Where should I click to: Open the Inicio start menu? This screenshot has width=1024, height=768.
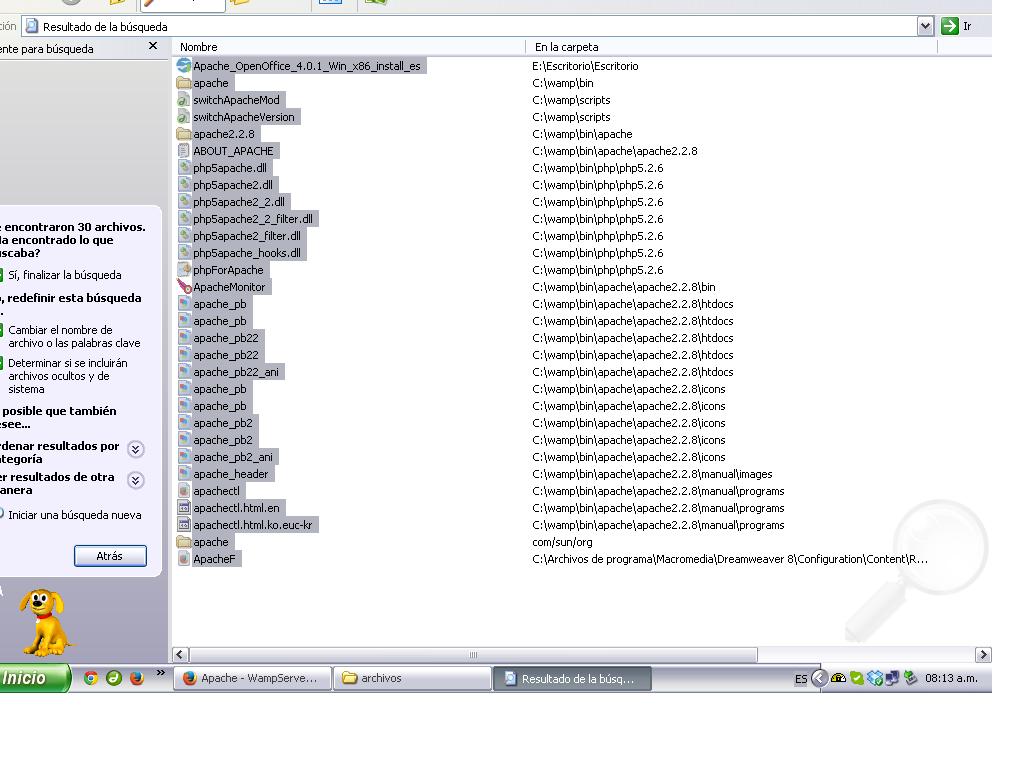tap(34, 678)
